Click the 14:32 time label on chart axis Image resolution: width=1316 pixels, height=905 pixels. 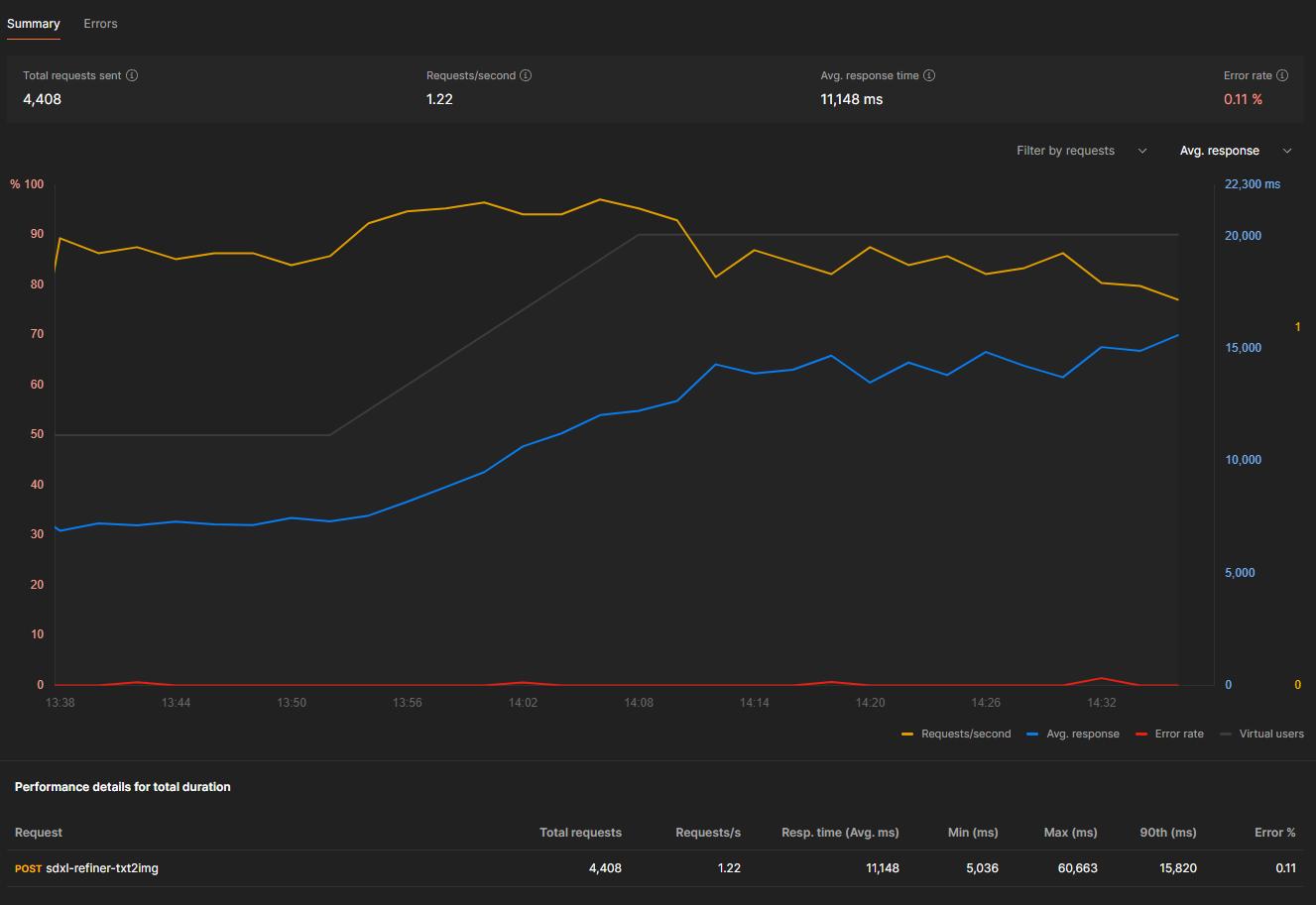[x=1102, y=703]
